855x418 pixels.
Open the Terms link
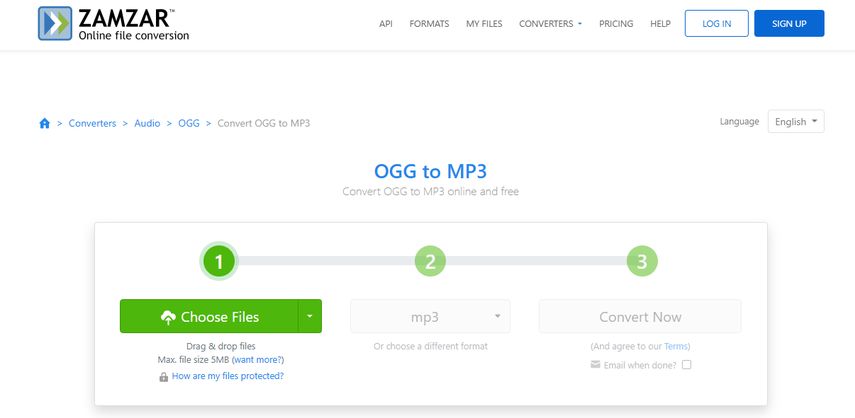(676, 347)
